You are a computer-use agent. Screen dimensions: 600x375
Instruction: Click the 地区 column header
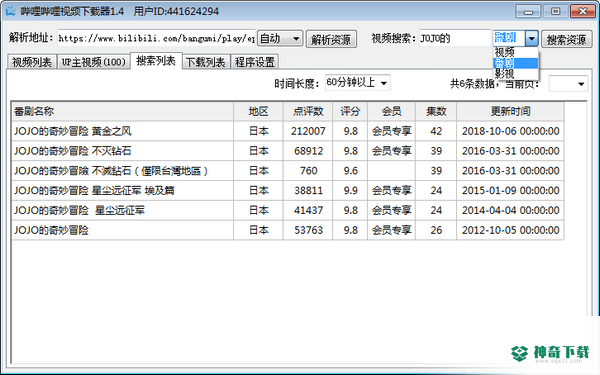point(258,111)
